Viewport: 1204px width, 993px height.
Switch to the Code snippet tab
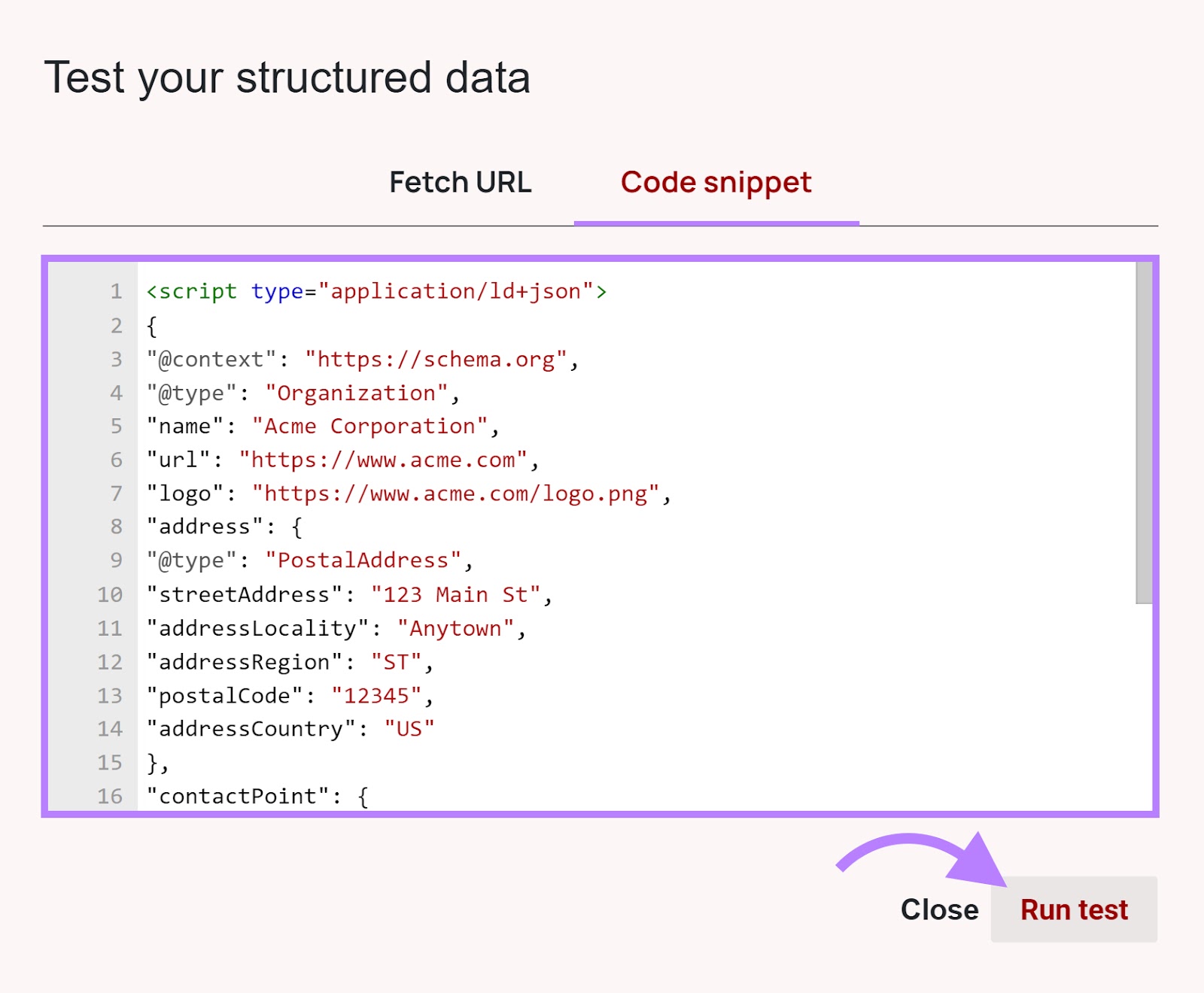tap(715, 182)
